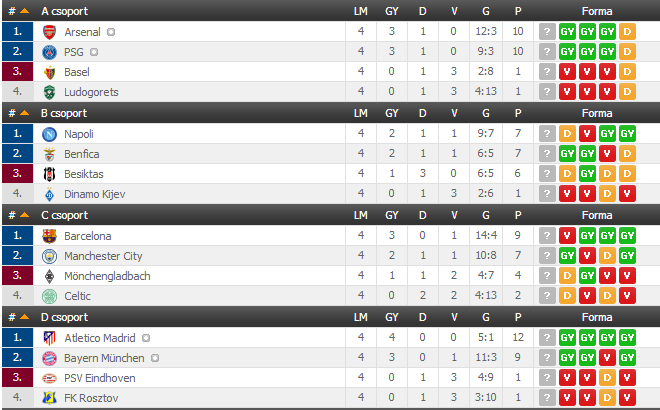Click the Celtic team logo

[50, 296]
